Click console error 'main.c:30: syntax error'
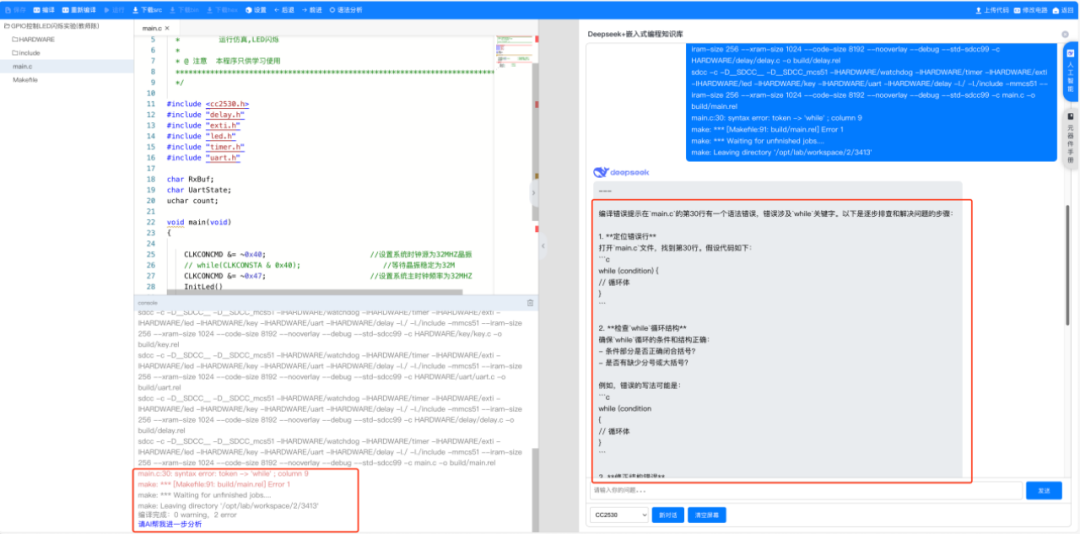The image size is (1080, 534). 223,474
